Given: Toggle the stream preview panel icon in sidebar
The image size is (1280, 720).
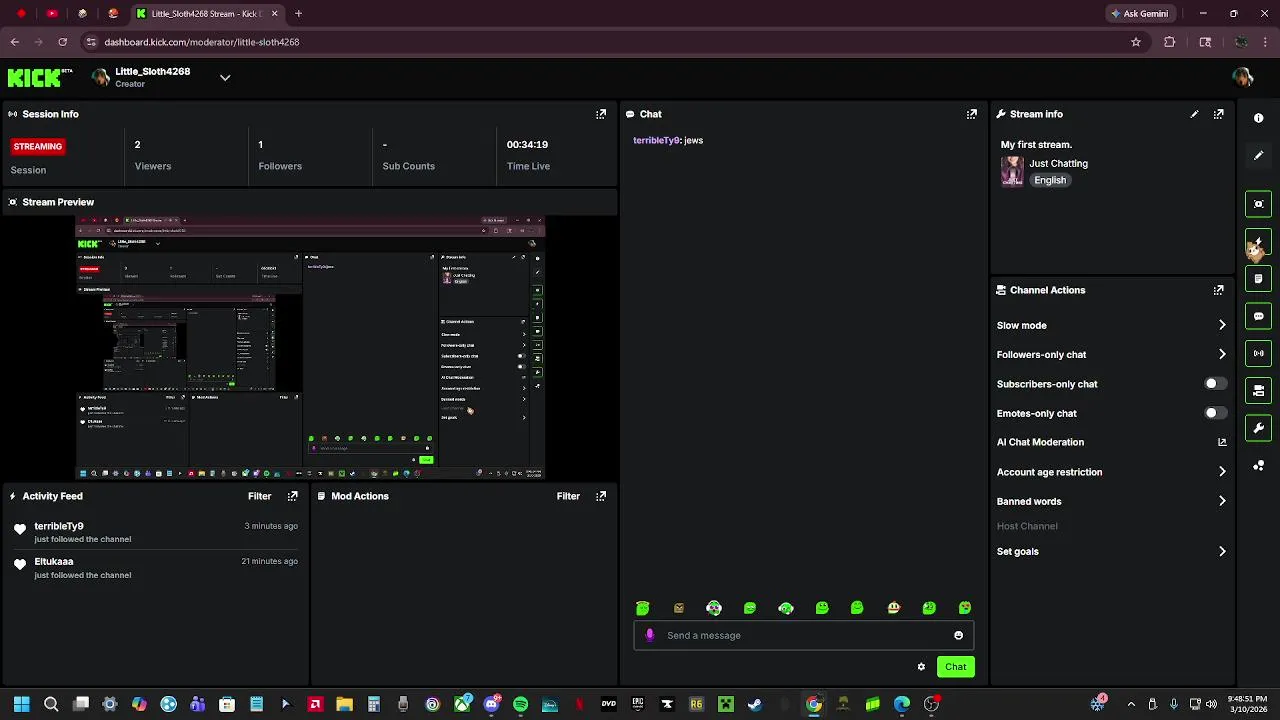Looking at the screenshot, I should coord(1258,204).
